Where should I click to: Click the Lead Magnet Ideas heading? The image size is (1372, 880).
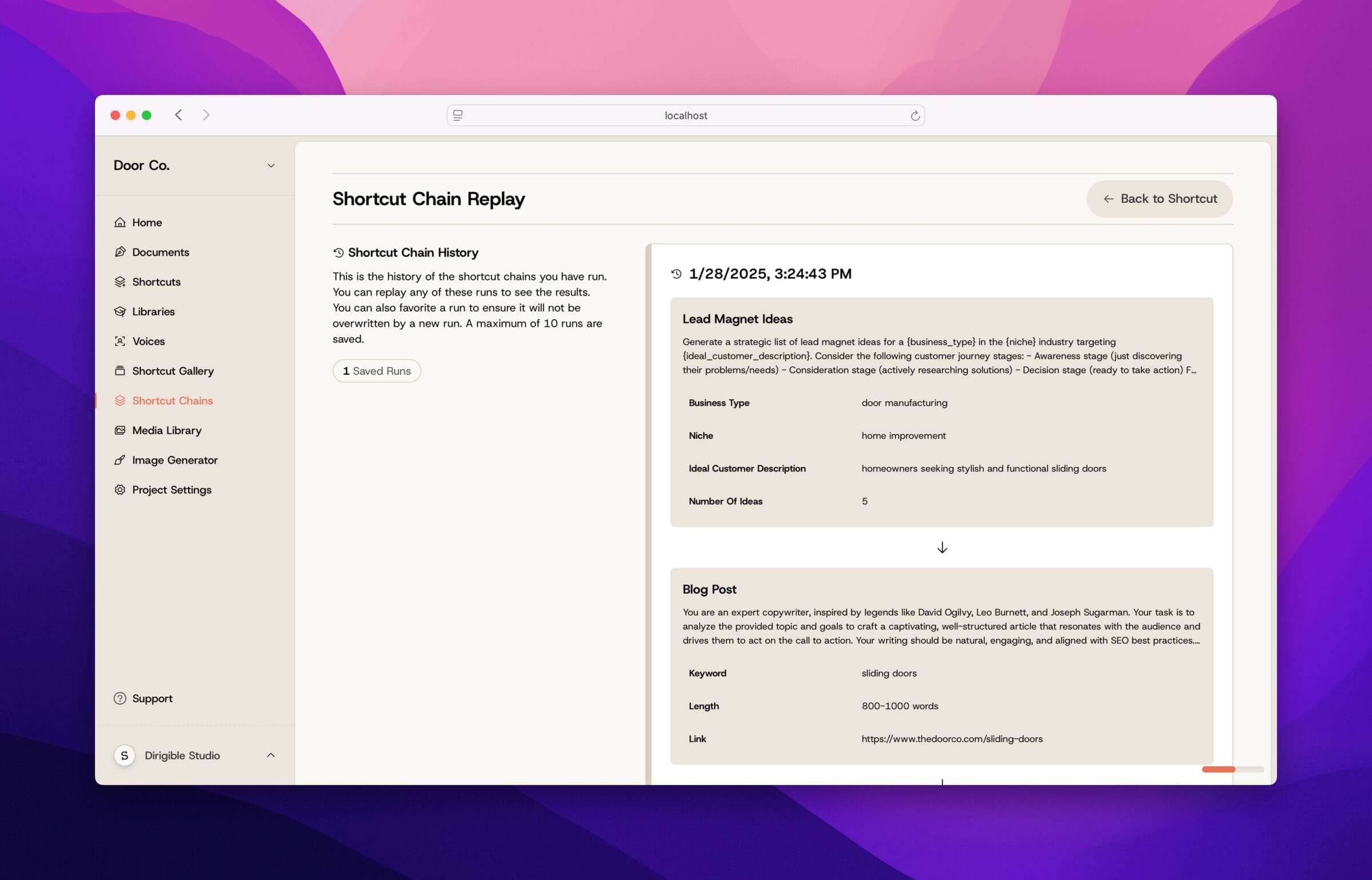click(x=737, y=319)
